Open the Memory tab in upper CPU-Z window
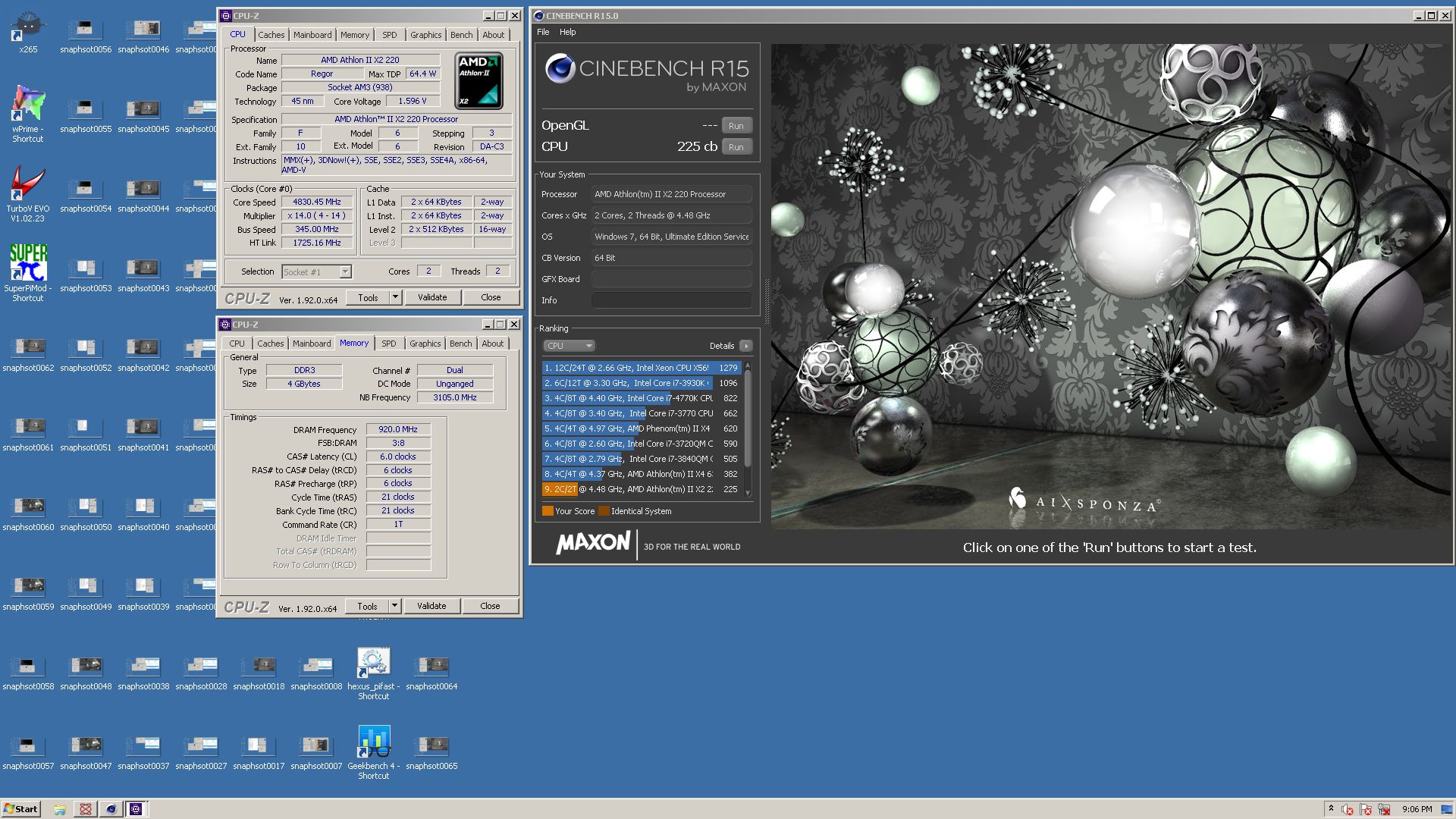Image resolution: width=1456 pixels, height=819 pixels. [354, 35]
